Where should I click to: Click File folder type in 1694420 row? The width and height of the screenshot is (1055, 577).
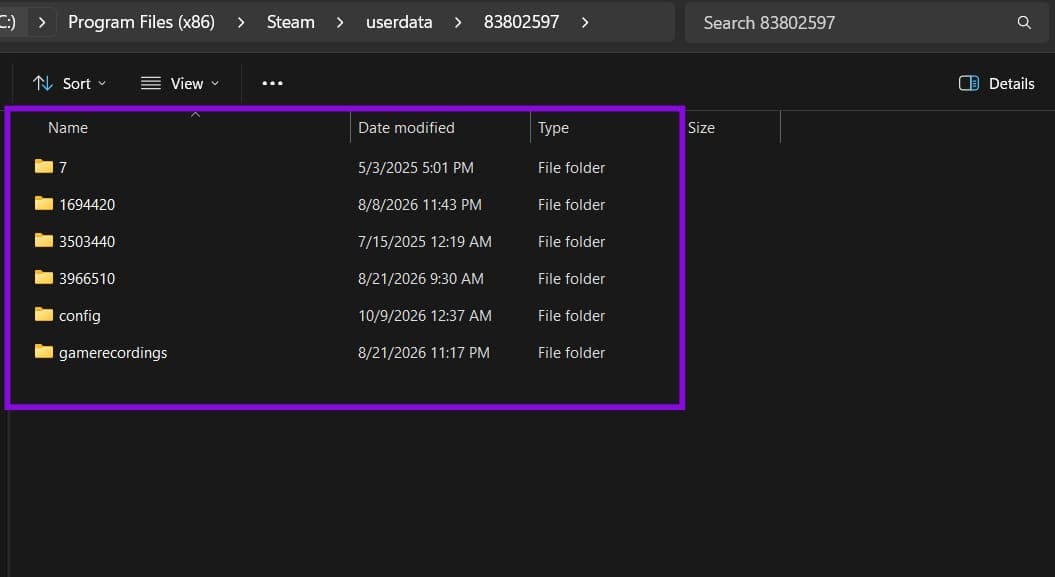[x=571, y=204]
